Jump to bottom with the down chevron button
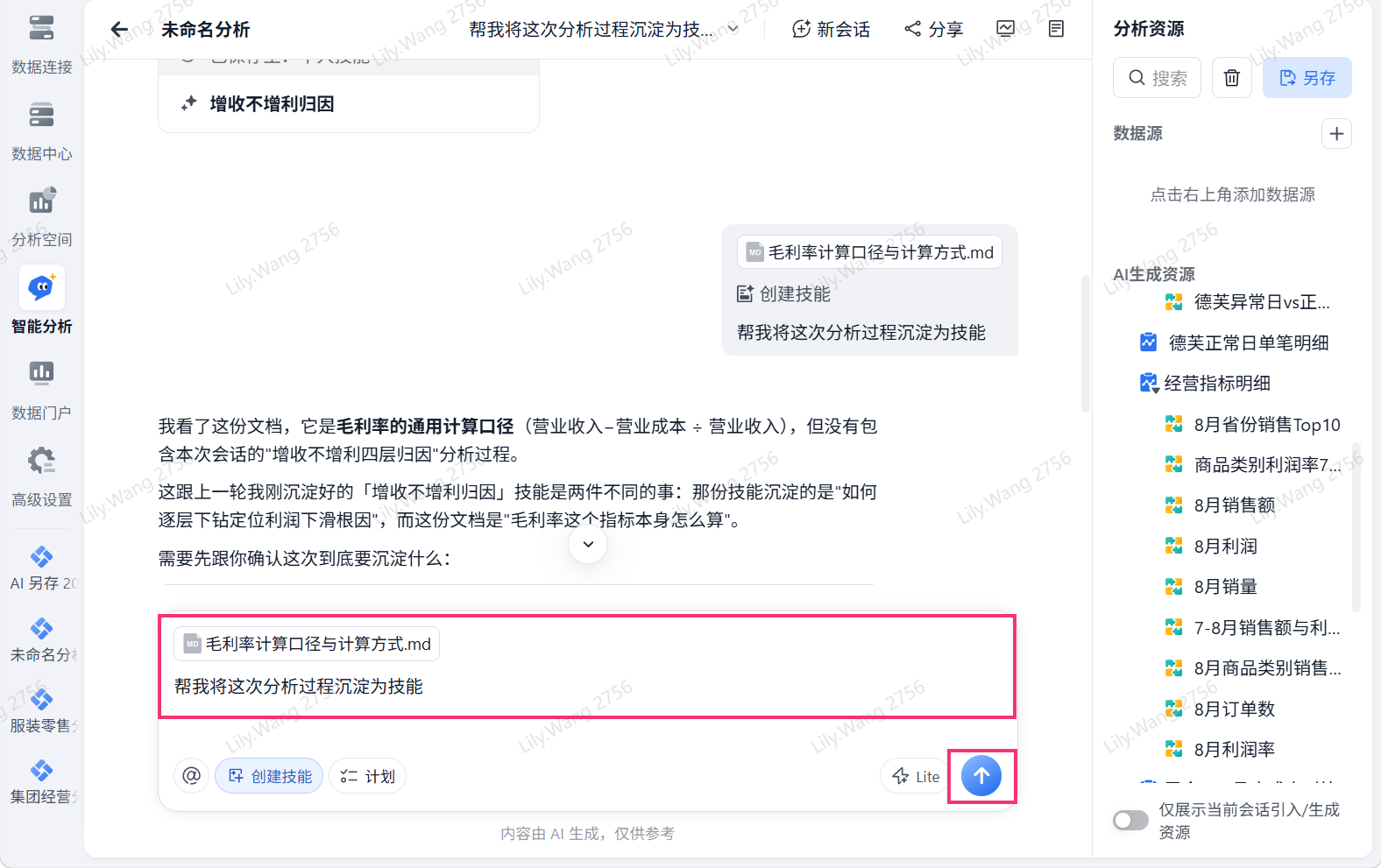 [x=588, y=545]
